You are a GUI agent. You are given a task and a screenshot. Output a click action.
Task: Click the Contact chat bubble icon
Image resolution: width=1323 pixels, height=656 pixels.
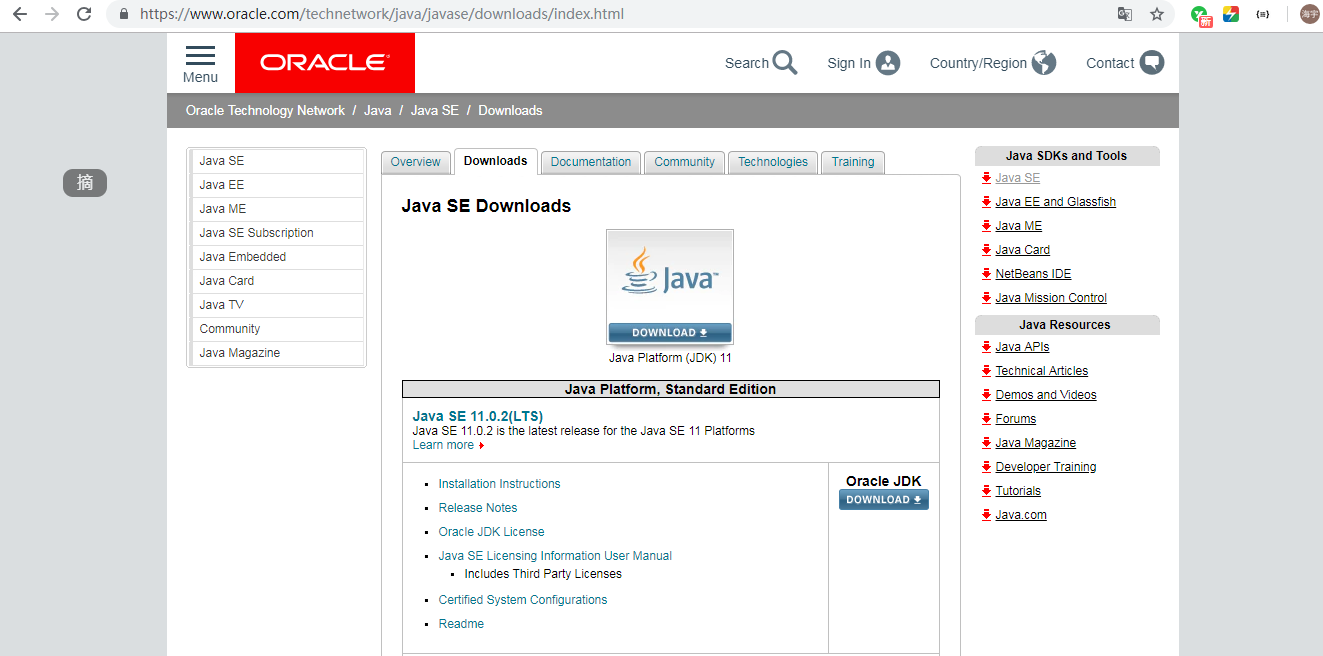(1152, 63)
